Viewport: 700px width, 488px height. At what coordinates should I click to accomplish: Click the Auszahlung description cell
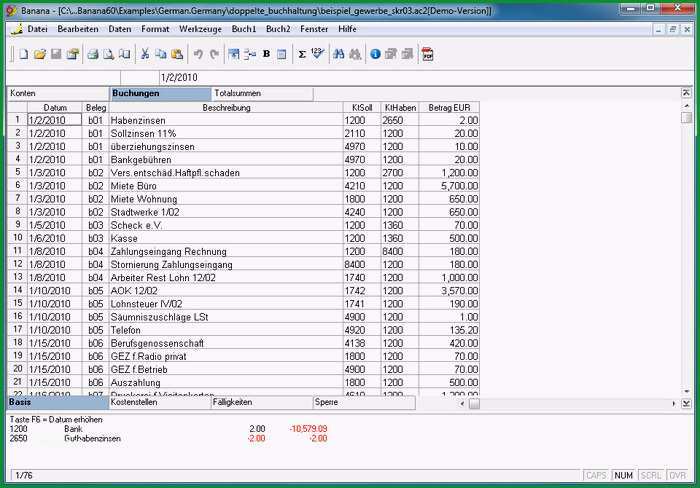click(226, 382)
